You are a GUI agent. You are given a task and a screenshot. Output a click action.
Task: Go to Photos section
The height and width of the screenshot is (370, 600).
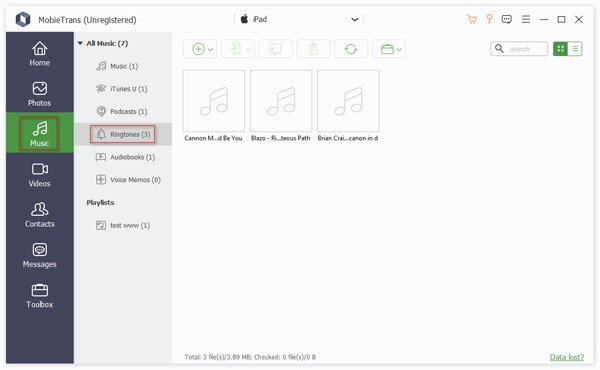pyautogui.click(x=39, y=94)
